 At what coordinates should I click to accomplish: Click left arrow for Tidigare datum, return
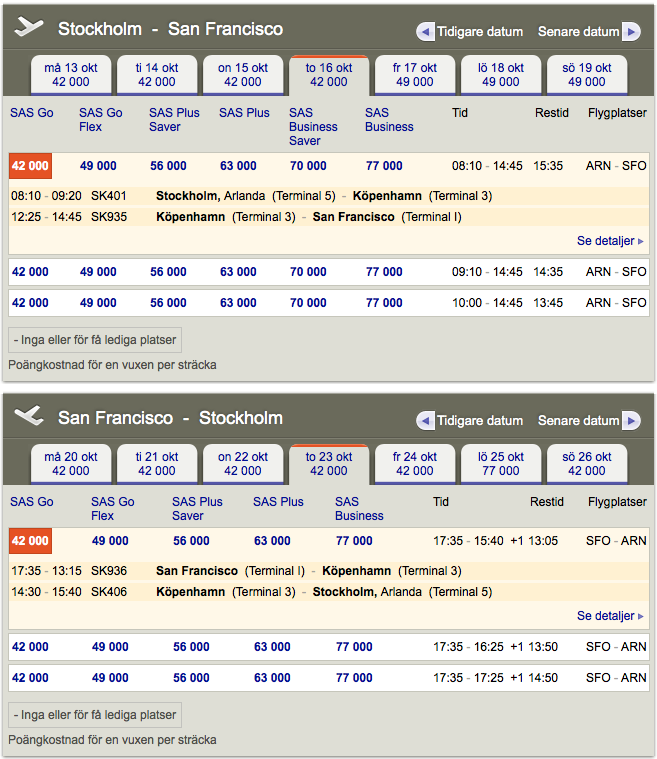(x=425, y=421)
